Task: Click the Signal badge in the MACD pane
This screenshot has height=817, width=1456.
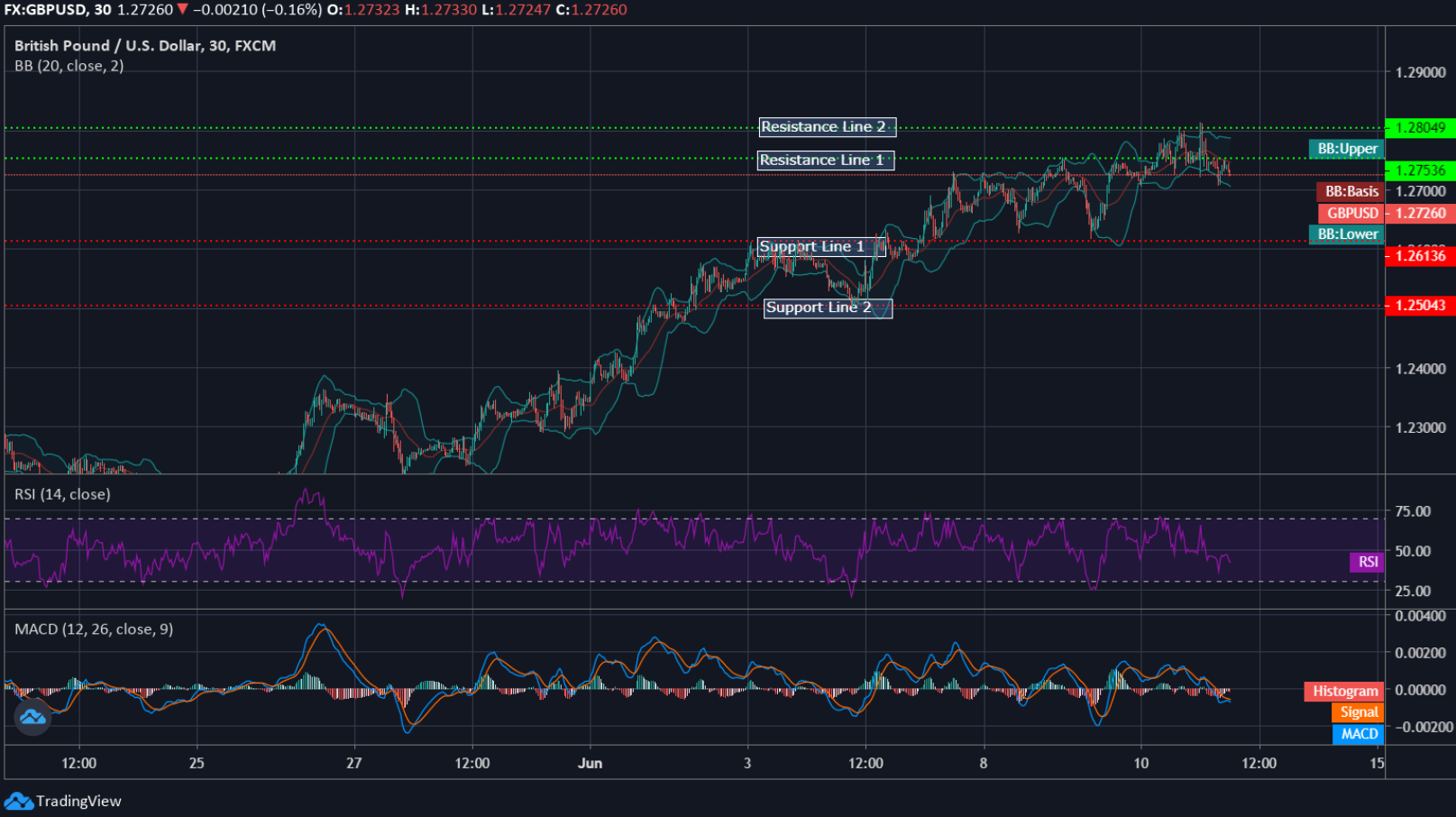Action: point(1356,711)
